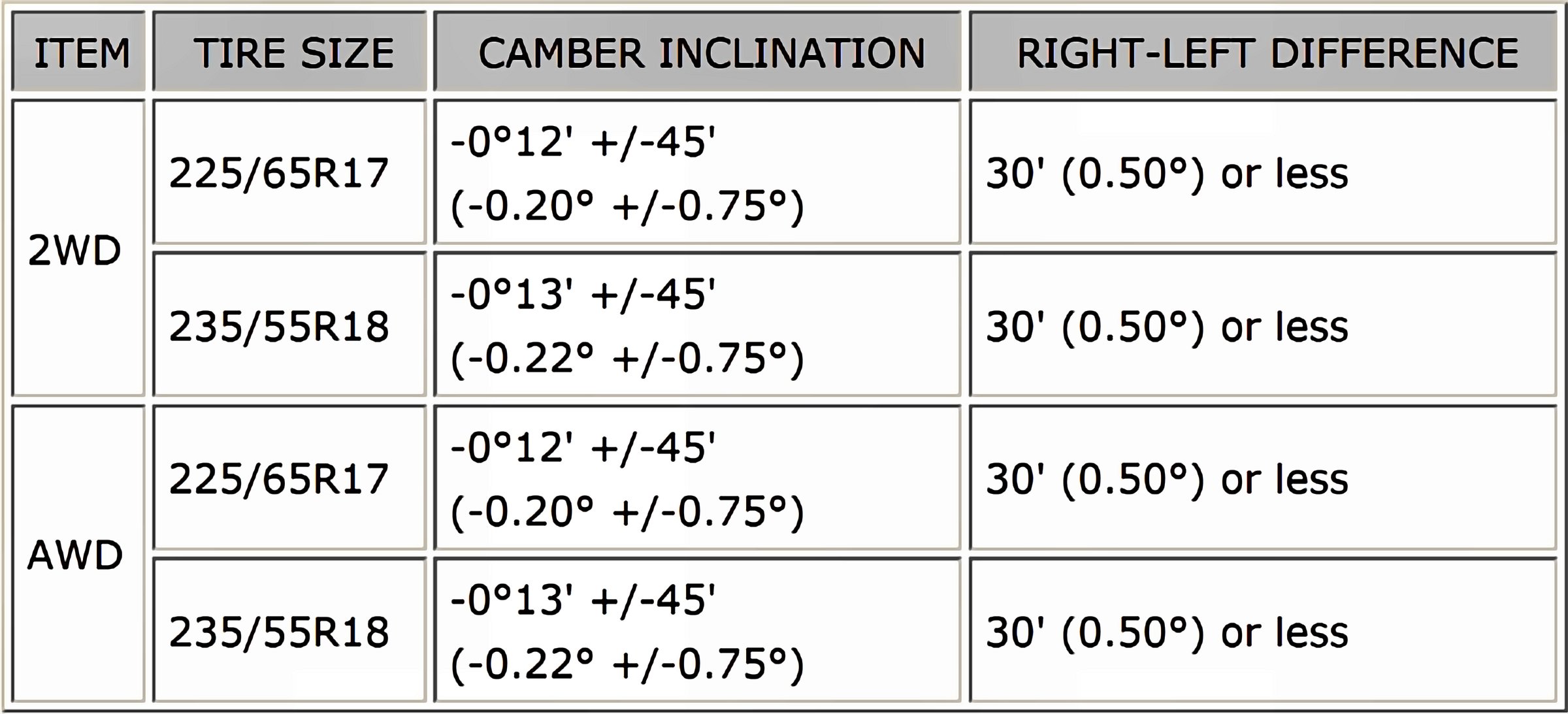Screen dimensions: 1568x714
Task: Select AWD 225/65R17 camber inclination cell
Action: (x=697, y=478)
